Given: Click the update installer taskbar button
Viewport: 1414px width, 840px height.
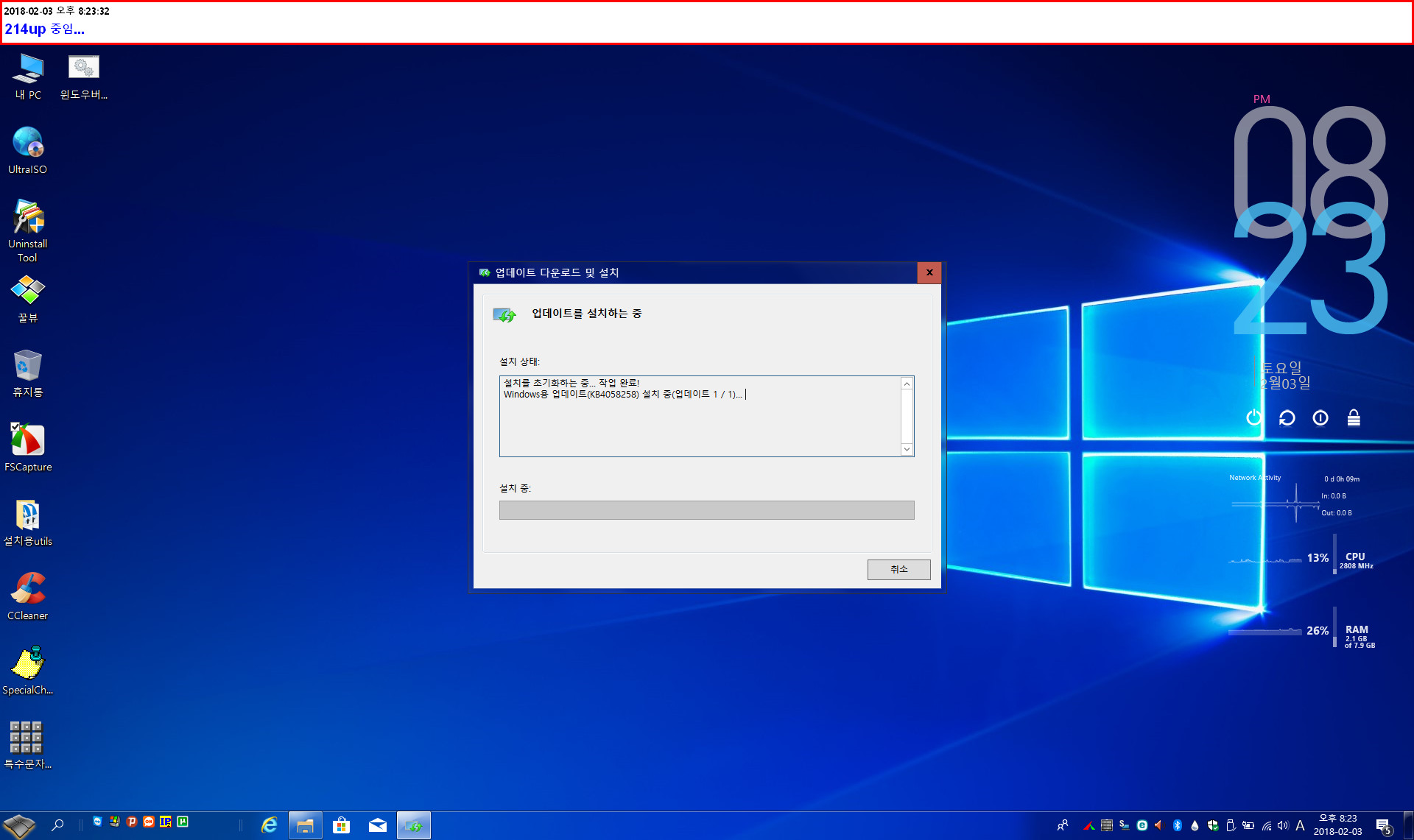Looking at the screenshot, I should (x=414, y=825).
